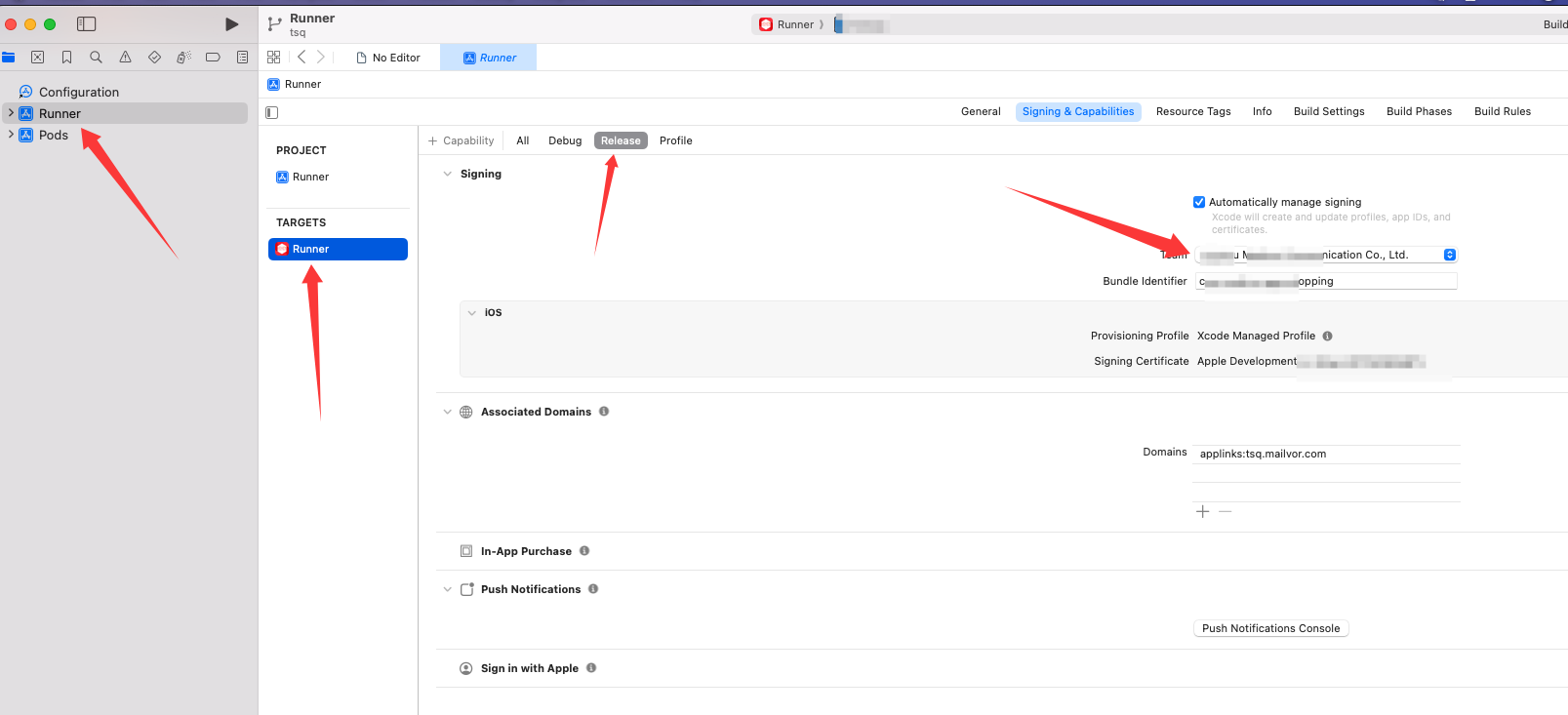Open the related items grid icon

click(x=273, y=58)
